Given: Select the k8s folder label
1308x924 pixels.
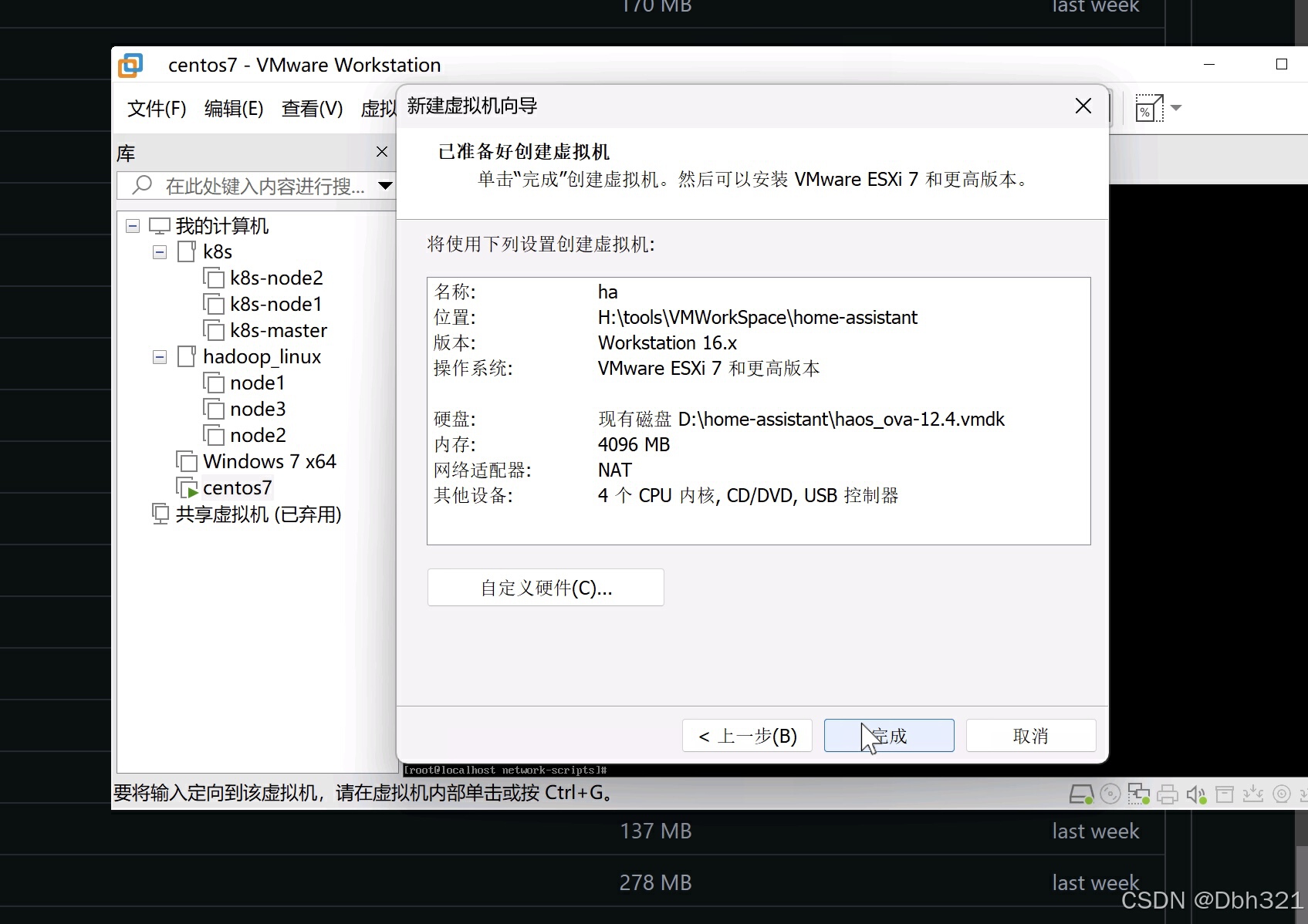Looking at the screenshot, I should pos(218,251).
